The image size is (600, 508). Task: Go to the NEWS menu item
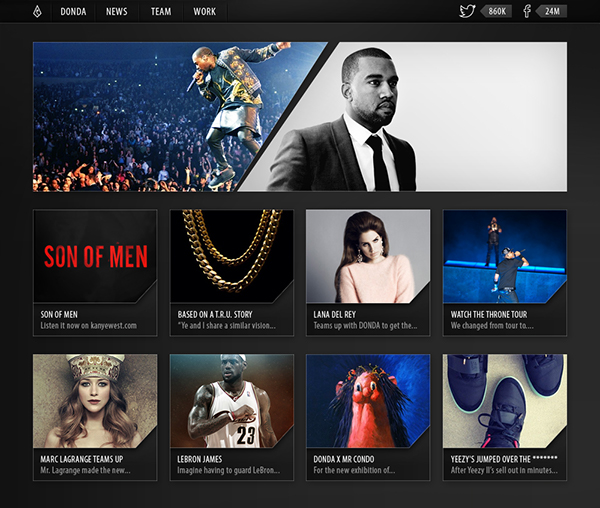[117, 11]
